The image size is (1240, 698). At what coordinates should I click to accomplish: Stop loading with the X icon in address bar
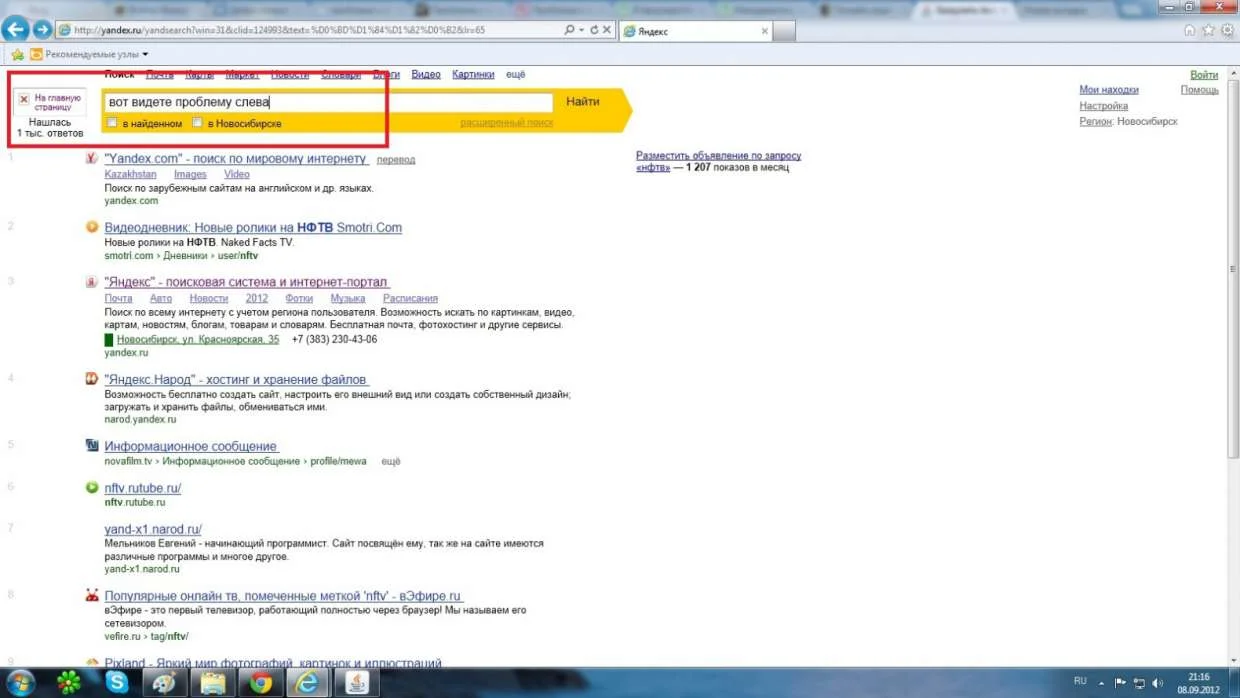point(606,30)
